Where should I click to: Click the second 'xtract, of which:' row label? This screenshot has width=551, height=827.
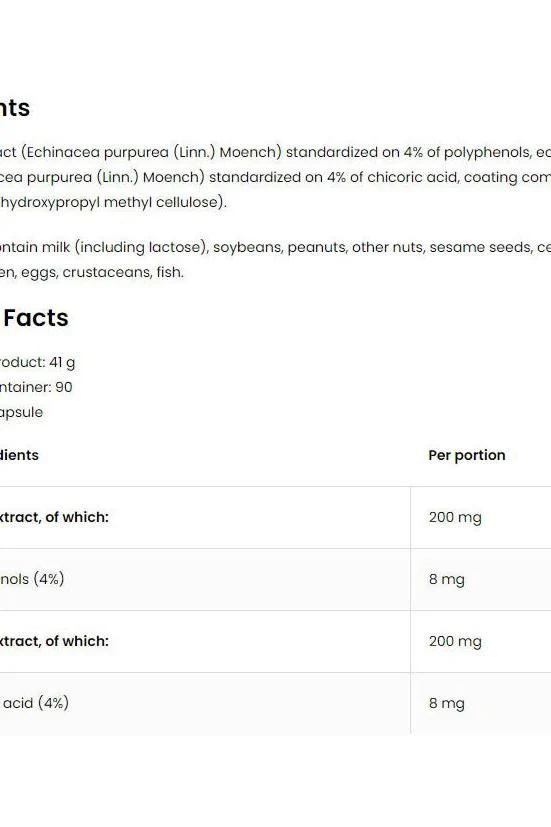54,641
